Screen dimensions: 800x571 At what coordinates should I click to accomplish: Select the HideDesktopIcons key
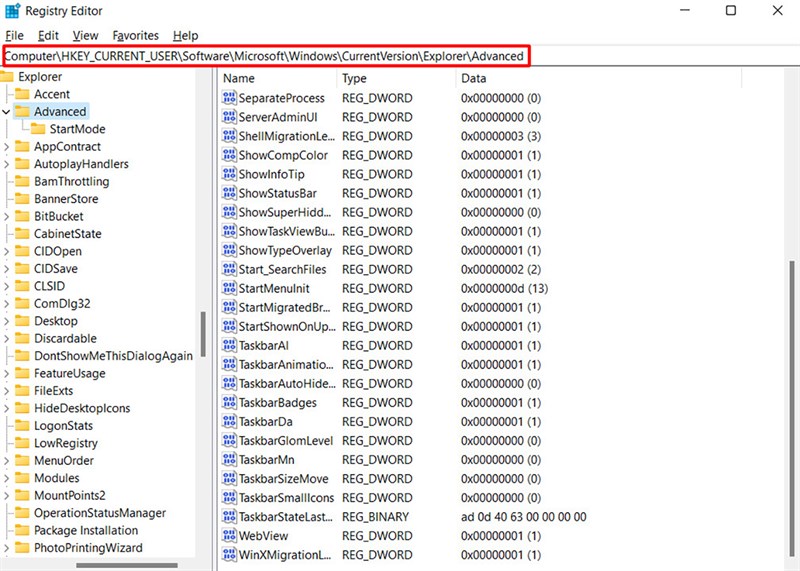coord(82,408)
